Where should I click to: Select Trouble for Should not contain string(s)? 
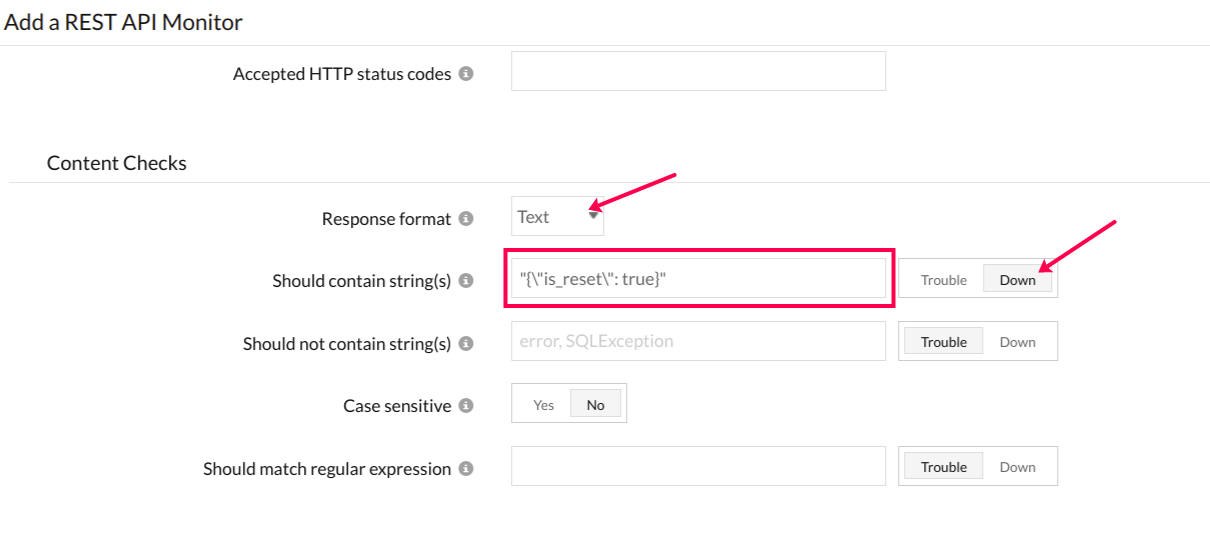coord(943,342)
